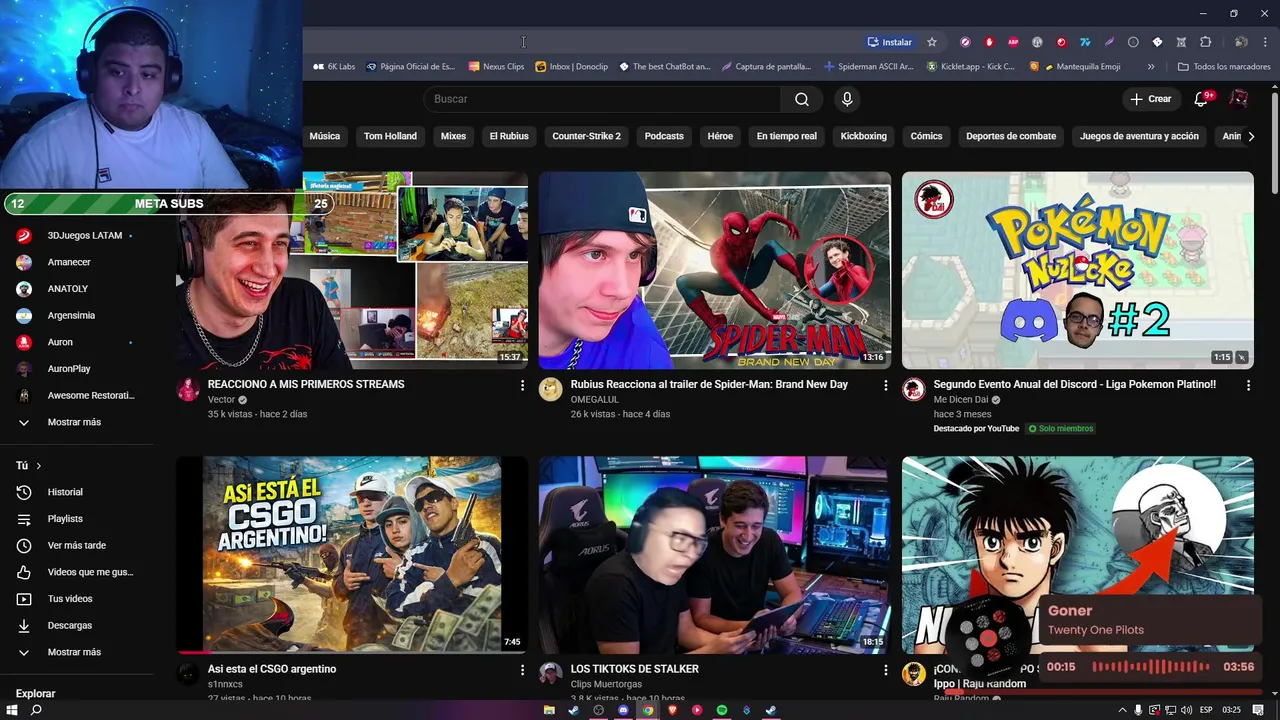Open Windows taskbar search
1280x720 pixels.
point(36,710)
